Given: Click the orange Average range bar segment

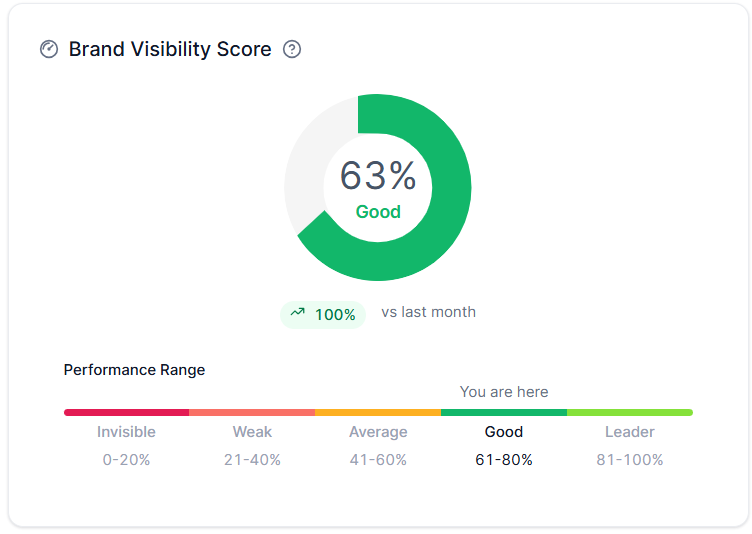Looking at the screenshot, I should 378,413.
